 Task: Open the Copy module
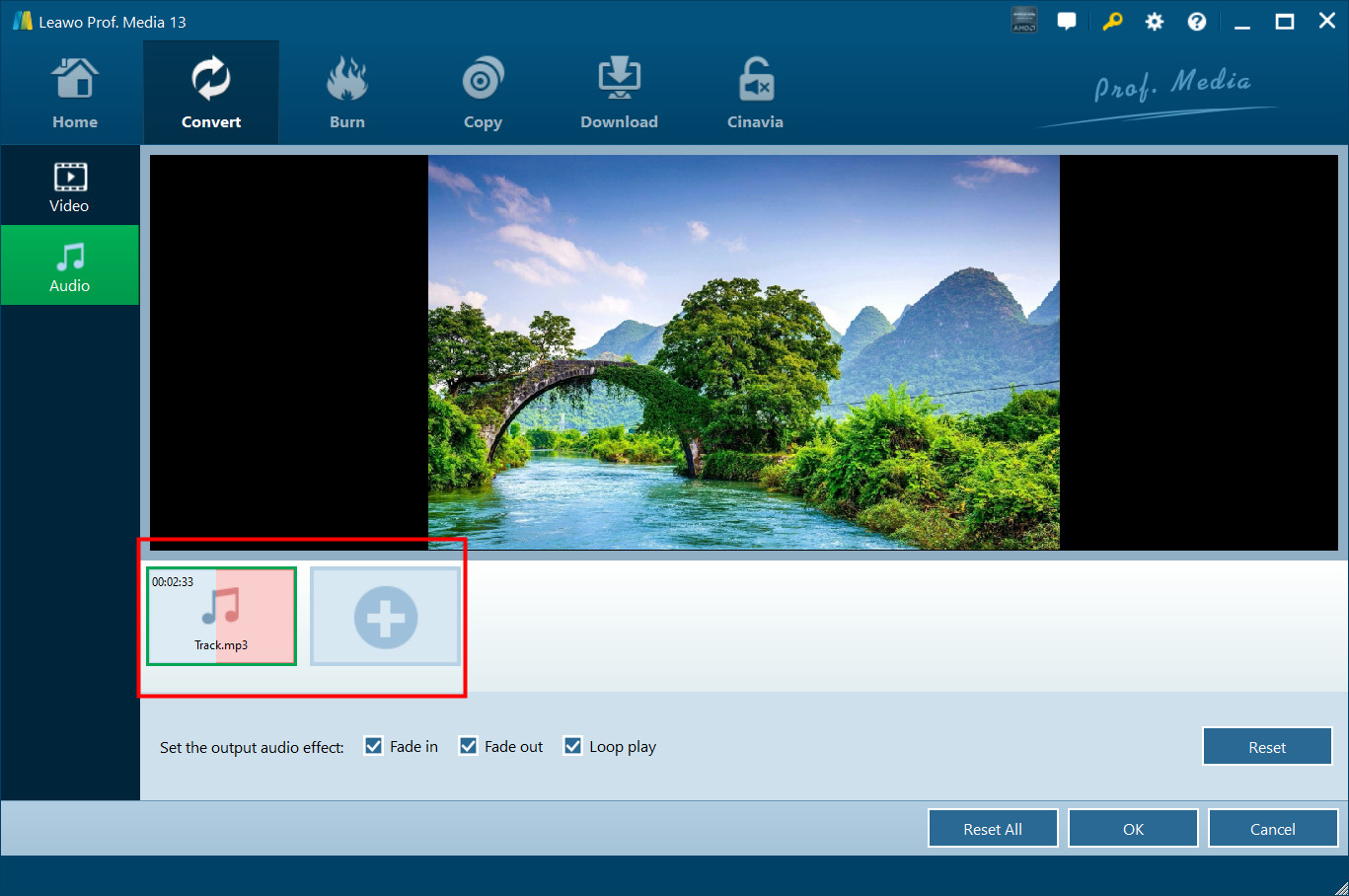pos(483,95)
